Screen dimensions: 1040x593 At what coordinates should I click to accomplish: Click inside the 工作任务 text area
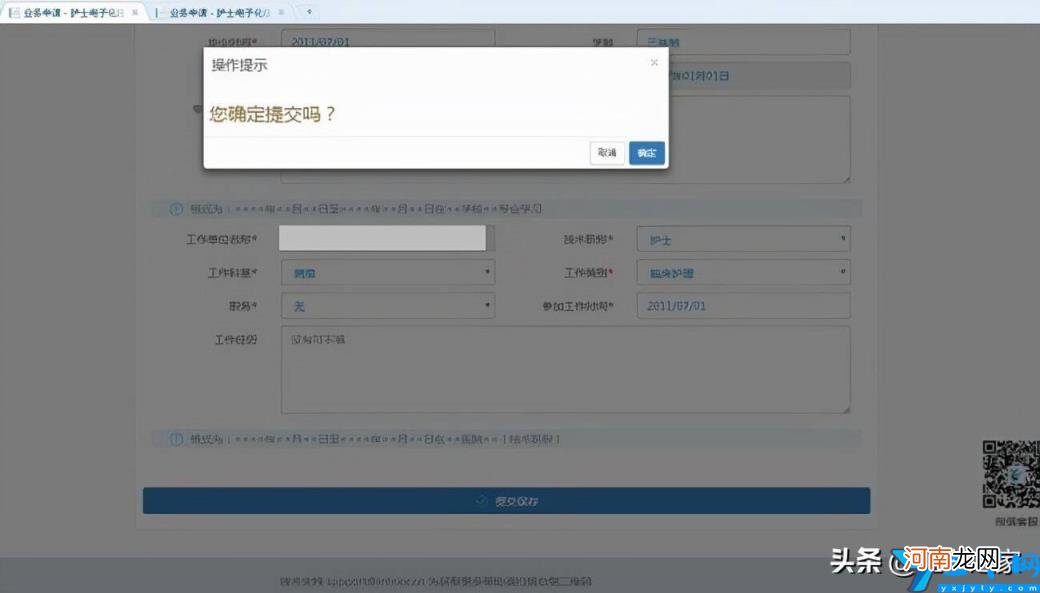point(565,368)
